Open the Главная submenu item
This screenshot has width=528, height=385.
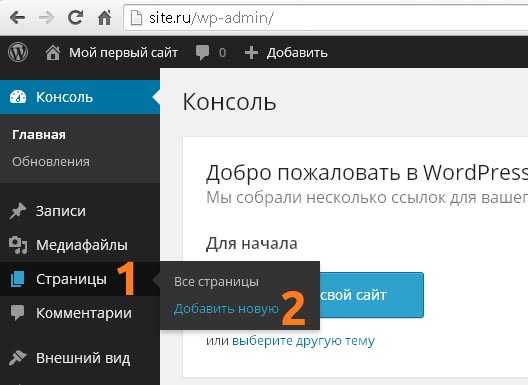pos(39,135)
